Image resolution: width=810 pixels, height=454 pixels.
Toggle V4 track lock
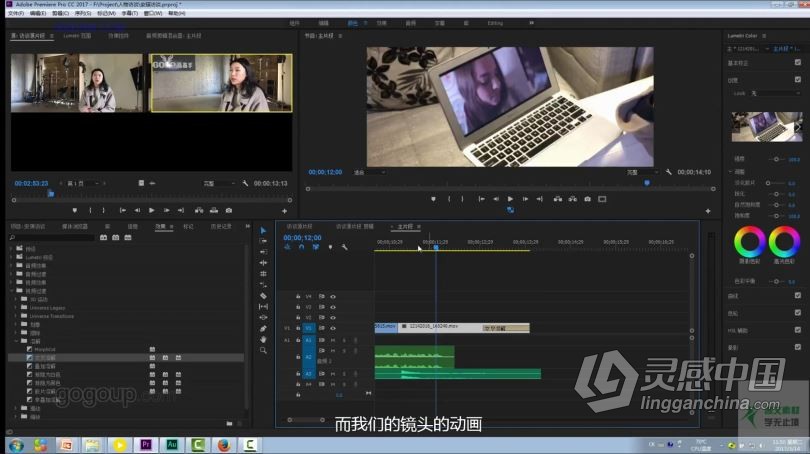[298, 296]
